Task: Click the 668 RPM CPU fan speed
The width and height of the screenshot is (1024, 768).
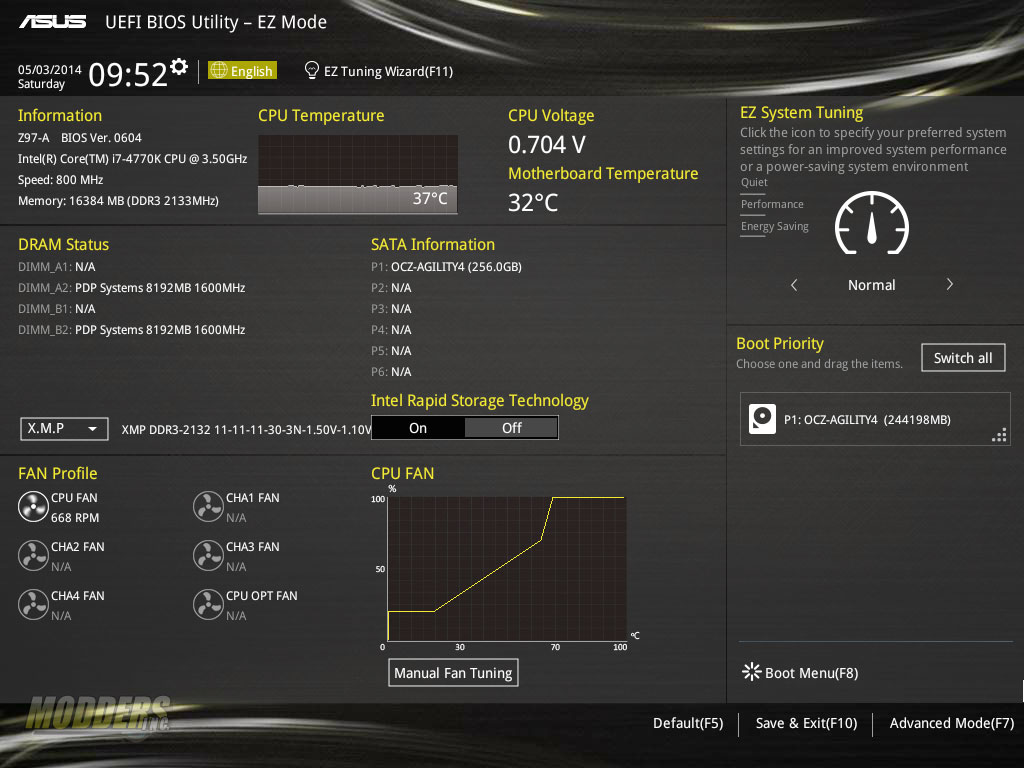Action: (x=75, y=518)
